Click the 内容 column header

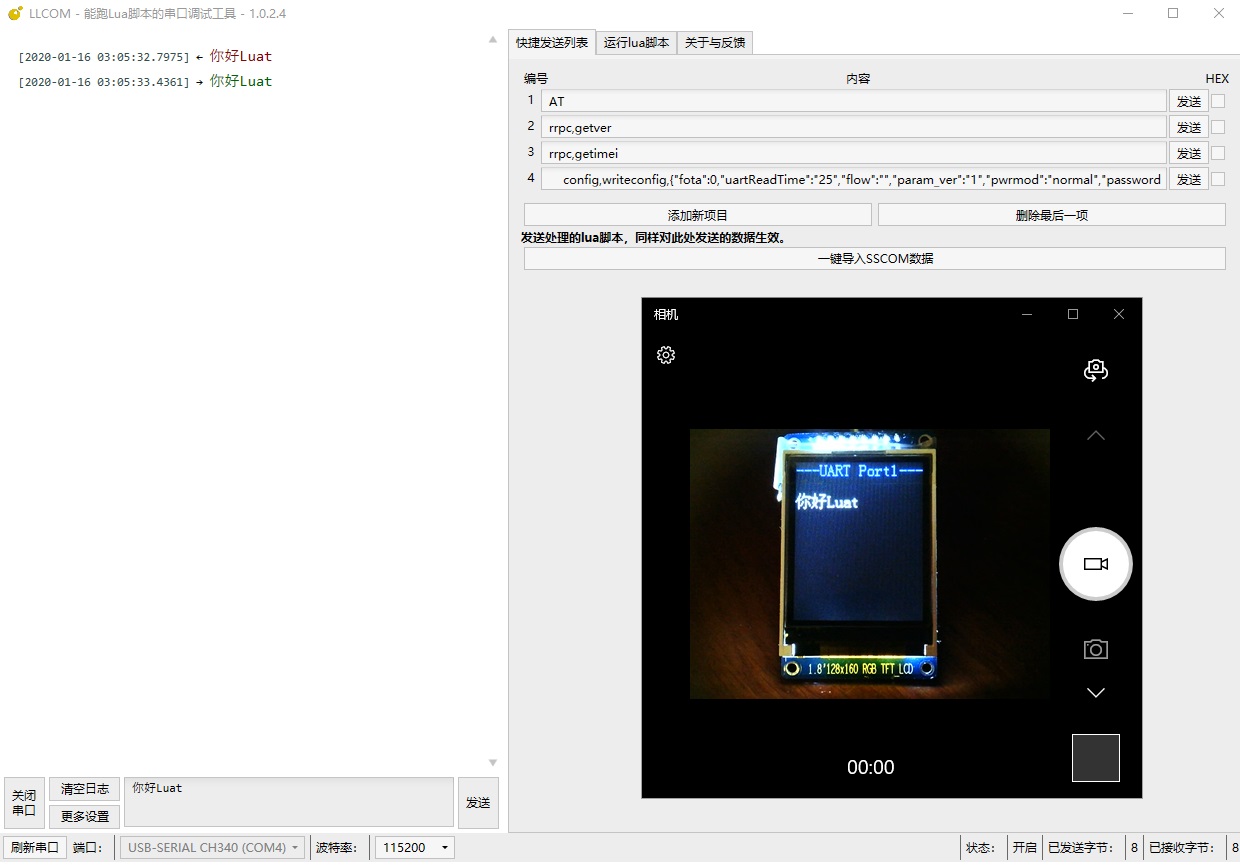[x=858, y=78]
